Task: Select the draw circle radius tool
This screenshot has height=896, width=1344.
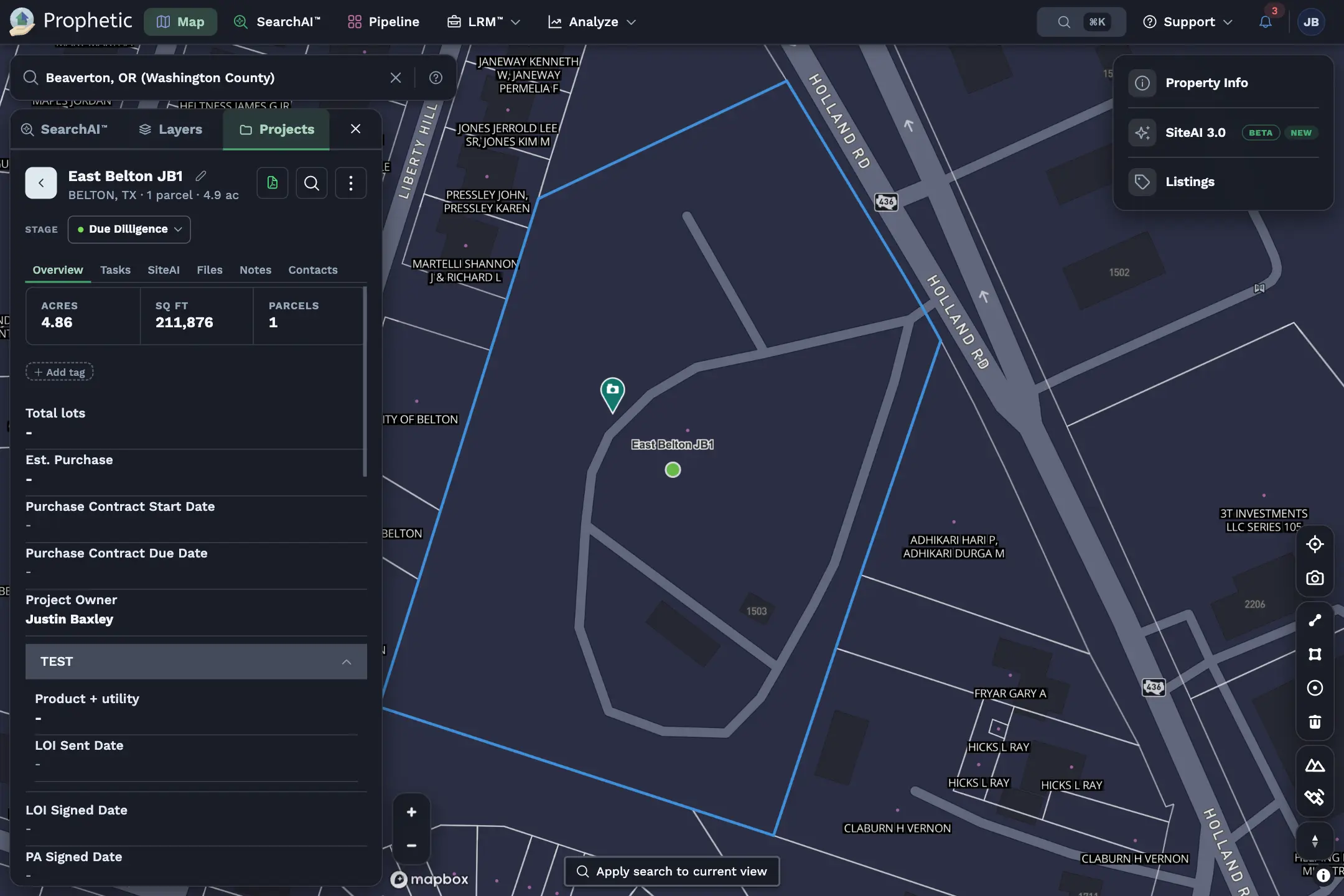Action: tap(1315, 688)
